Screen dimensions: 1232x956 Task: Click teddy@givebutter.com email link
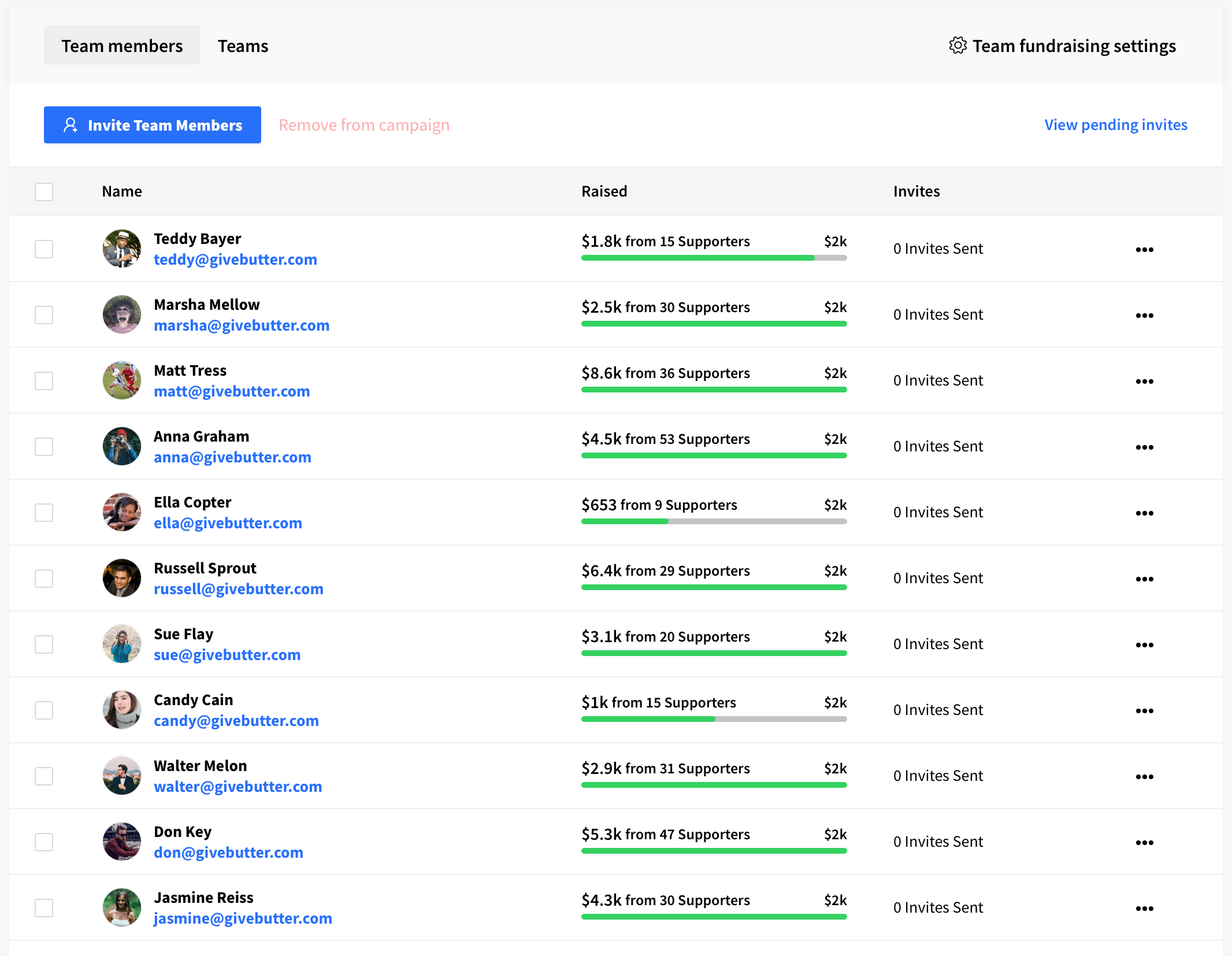pyautogui.click(x=235, y=260)
